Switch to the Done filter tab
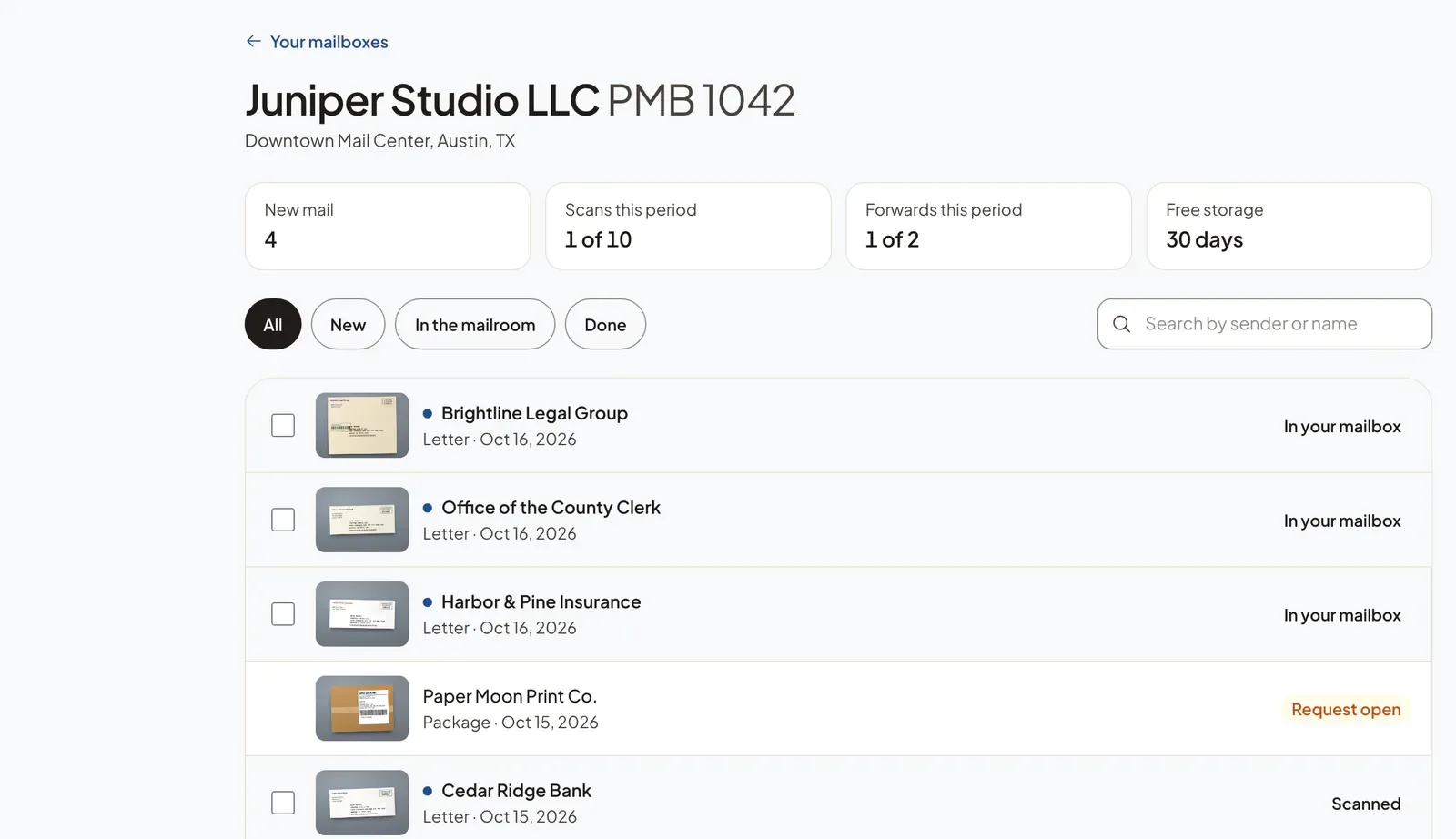Image resolution: width=1456 pixels, height=839 pixels. coord(605,324)
